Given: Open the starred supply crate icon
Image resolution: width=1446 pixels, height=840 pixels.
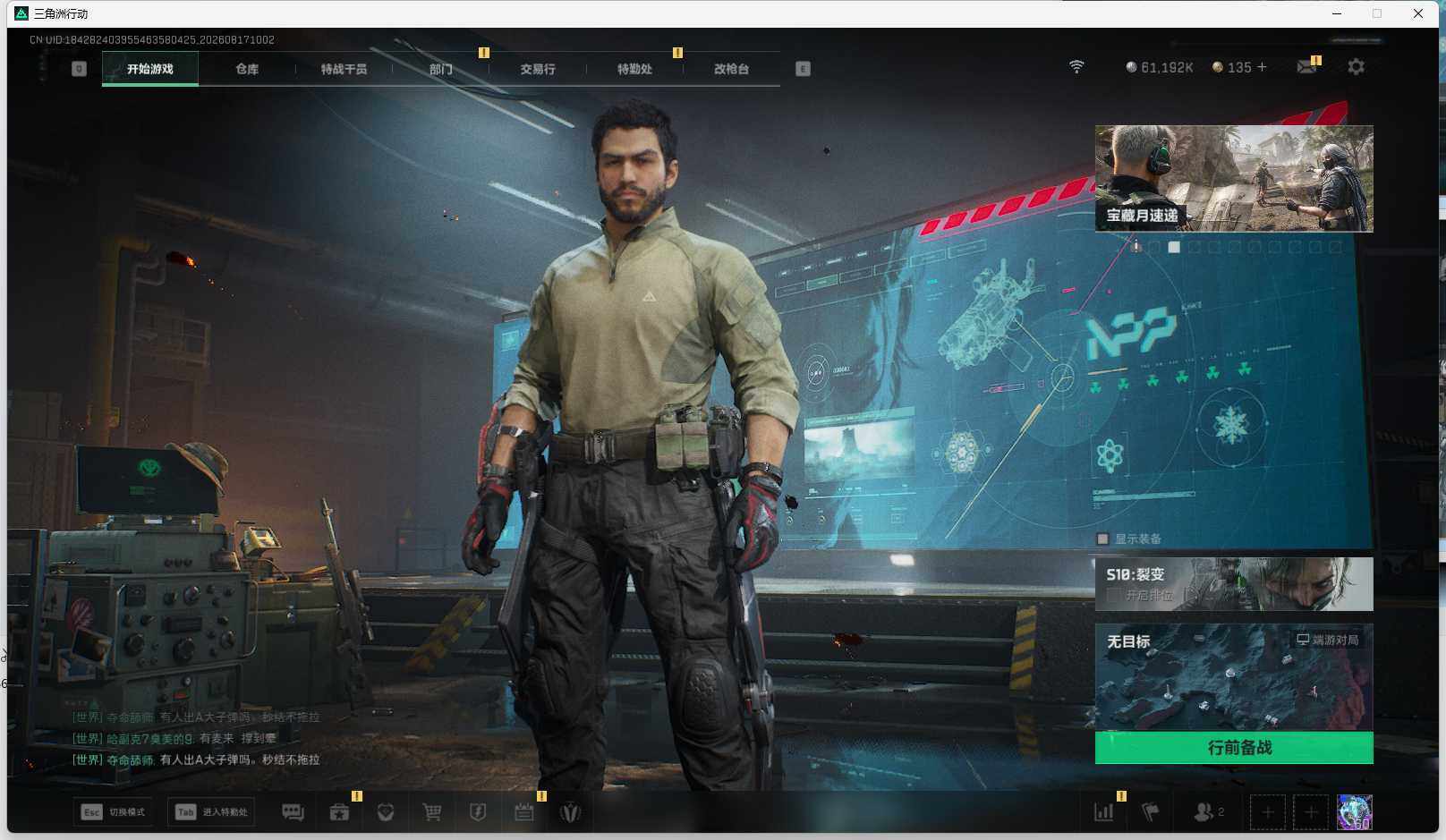Looking at the screenshot, I should [339, 812].
